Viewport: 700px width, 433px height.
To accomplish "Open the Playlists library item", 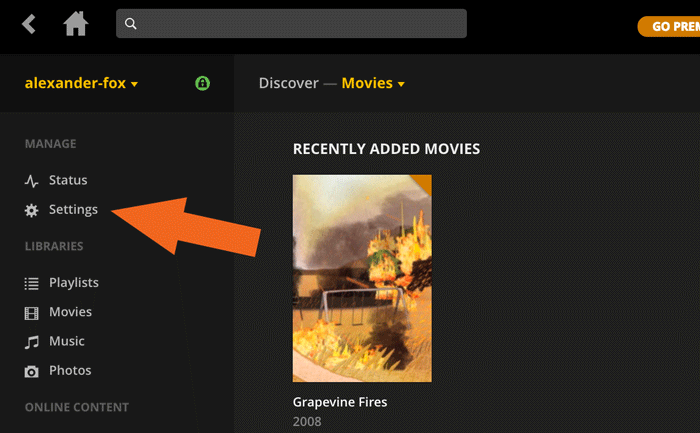I will (74, 283).
